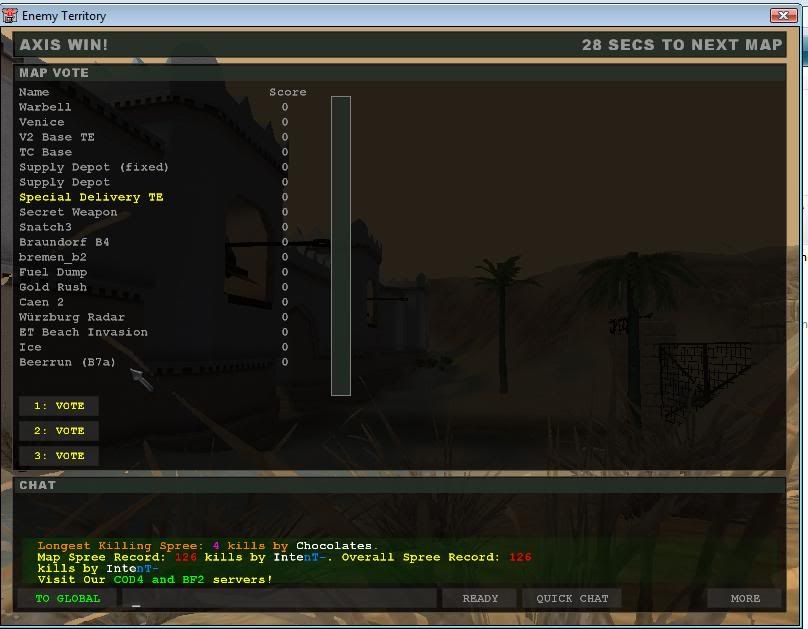Select Warbell in the map vote list
The image size is (808, 629).
(x=45, y=107)
